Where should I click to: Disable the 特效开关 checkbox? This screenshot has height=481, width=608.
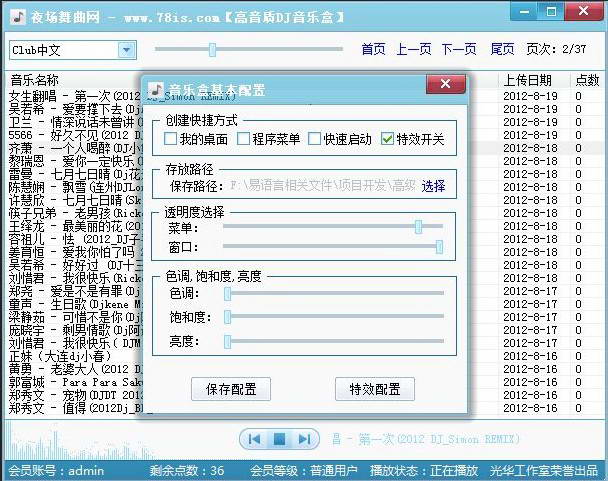387,139
